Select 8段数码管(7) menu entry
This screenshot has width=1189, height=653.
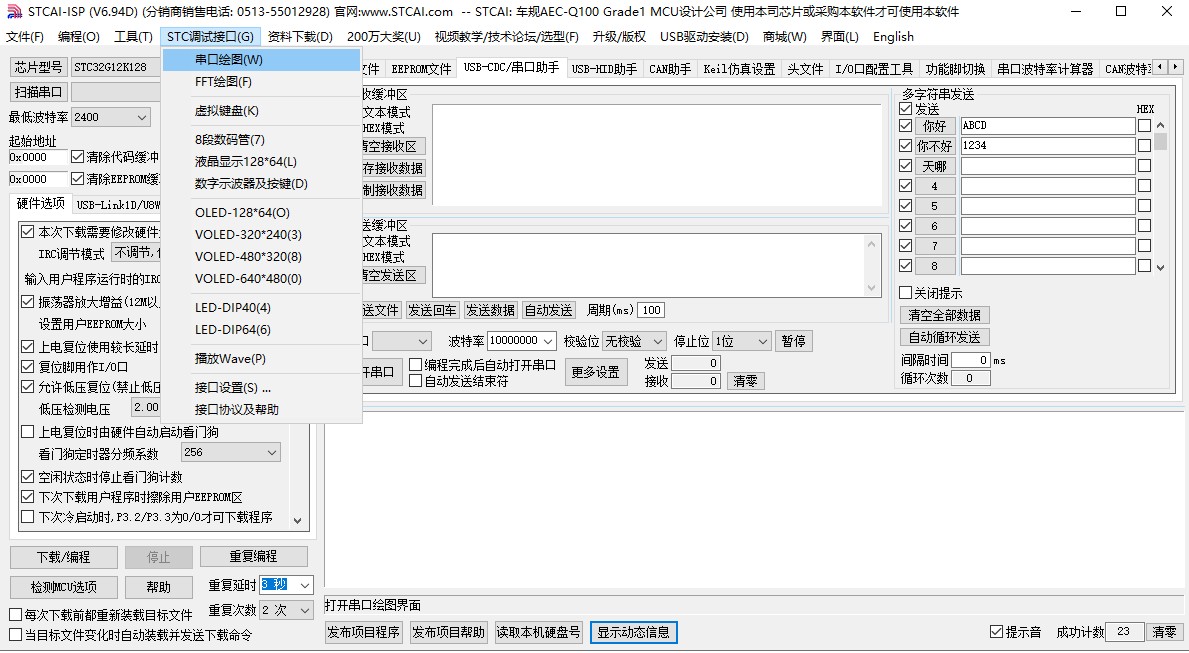[261, 140]
